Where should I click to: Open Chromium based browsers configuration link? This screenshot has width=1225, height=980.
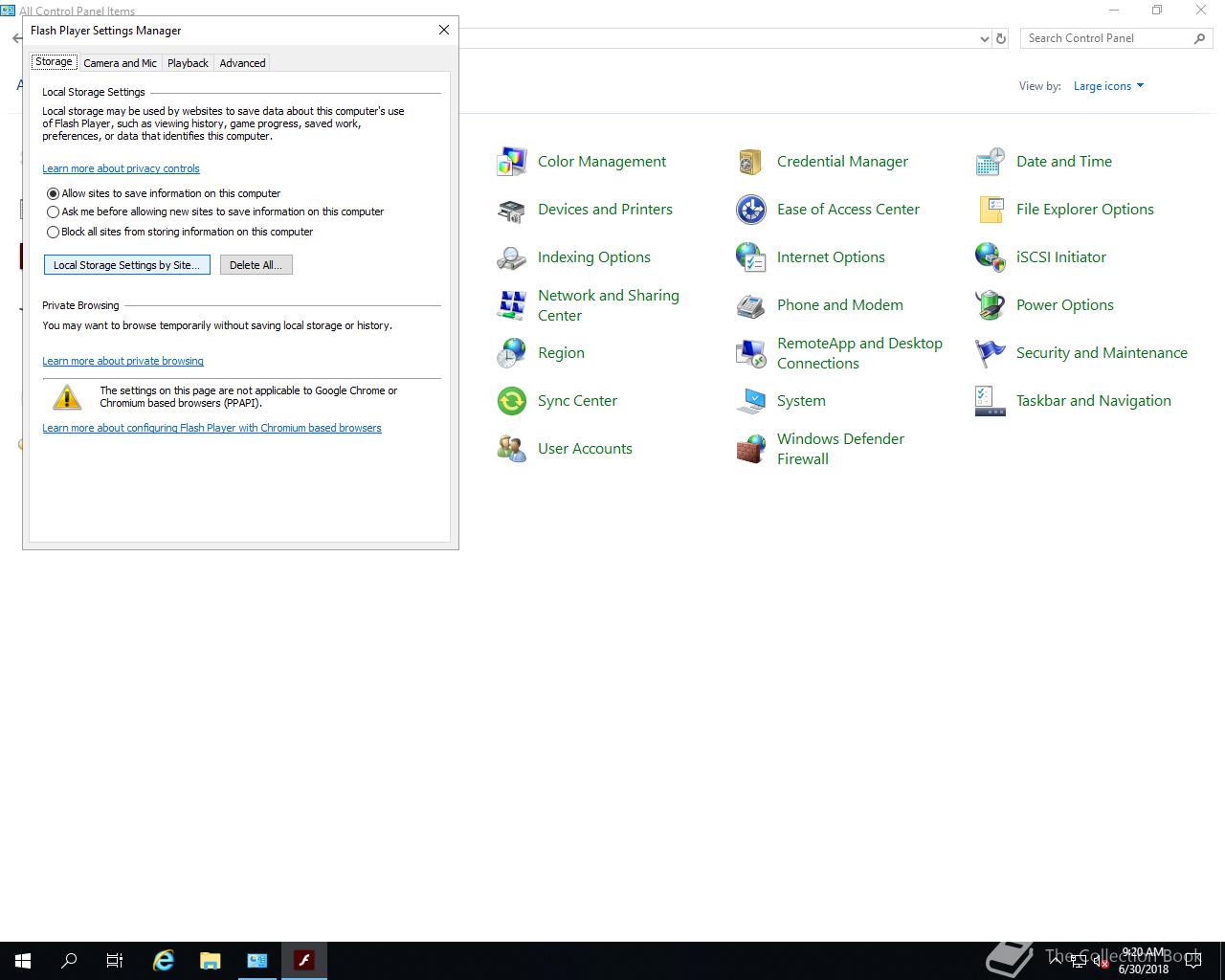pyautogui.click(x=212, y=428)
